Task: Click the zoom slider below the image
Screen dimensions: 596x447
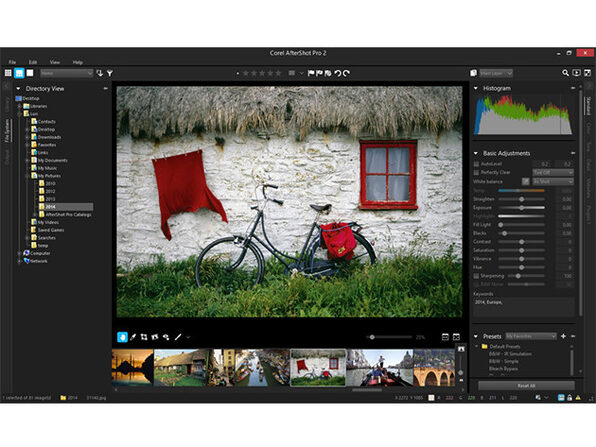Action: 389,337
